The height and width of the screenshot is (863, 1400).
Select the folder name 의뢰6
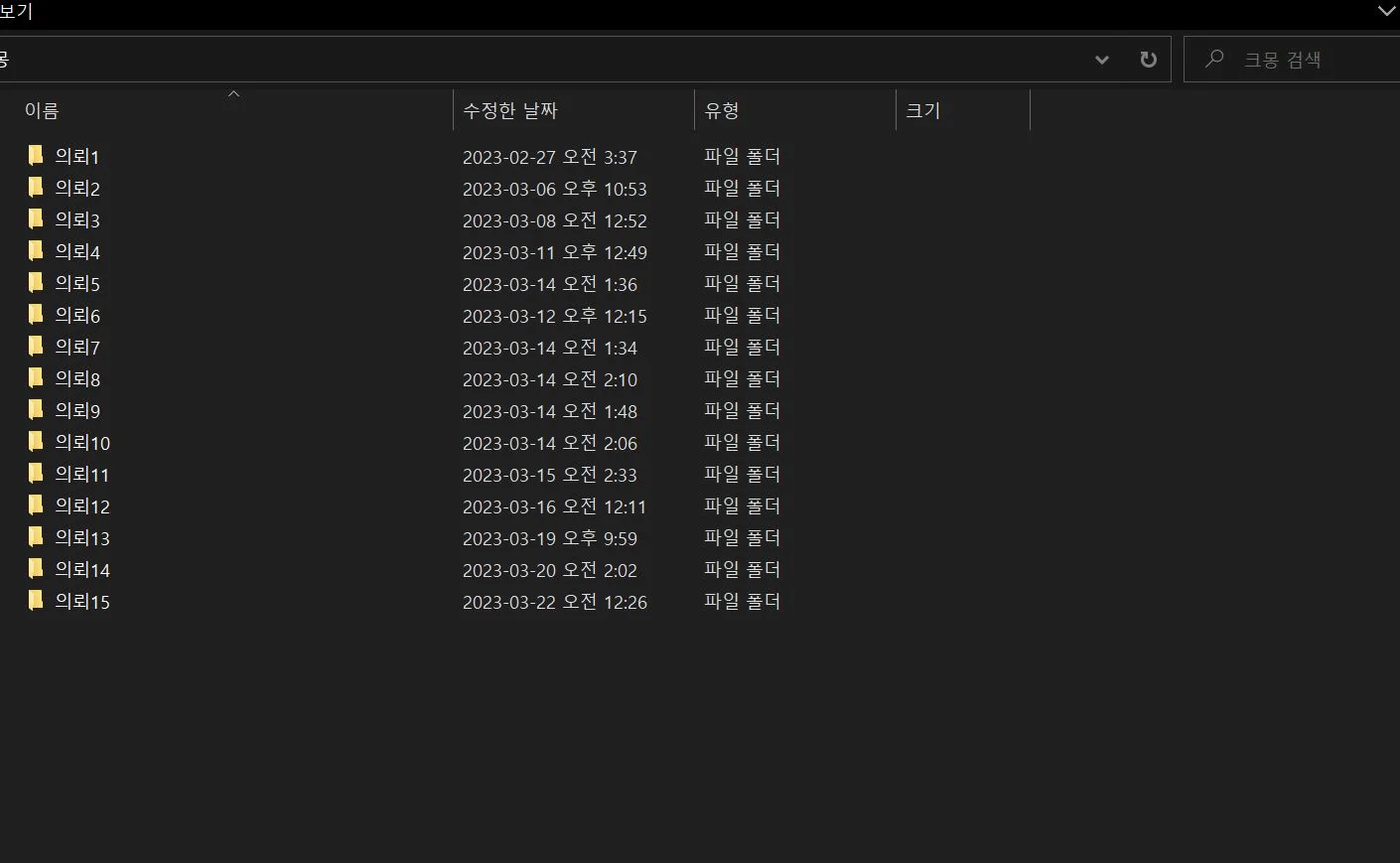pos(77,316)
